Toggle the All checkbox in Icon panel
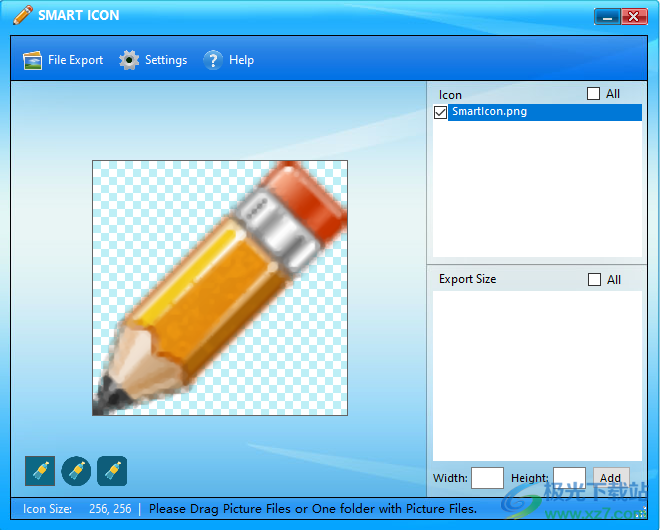660x530 pixels. (x=593, y=93)
